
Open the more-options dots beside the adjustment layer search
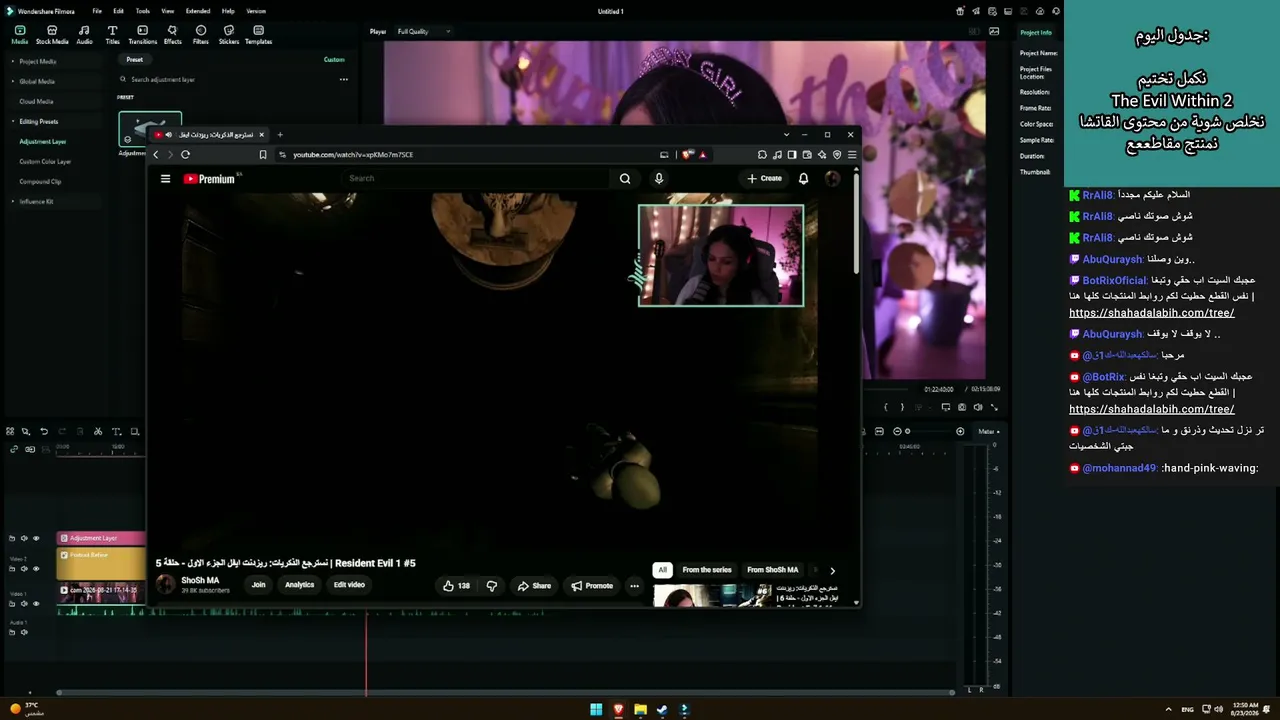coord(343,79)
